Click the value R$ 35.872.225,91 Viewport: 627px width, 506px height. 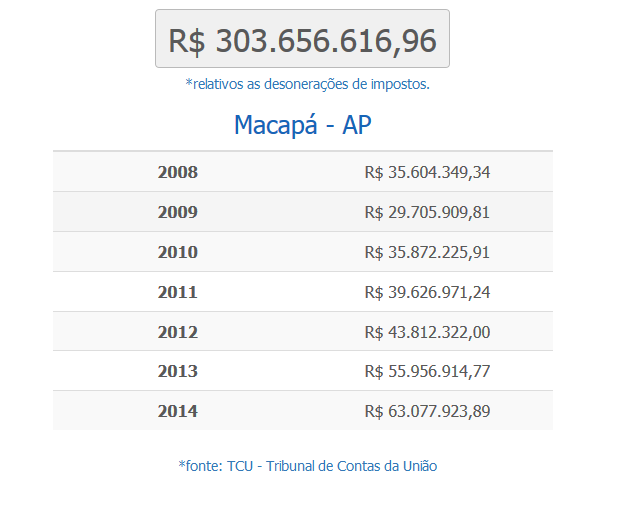427,252
